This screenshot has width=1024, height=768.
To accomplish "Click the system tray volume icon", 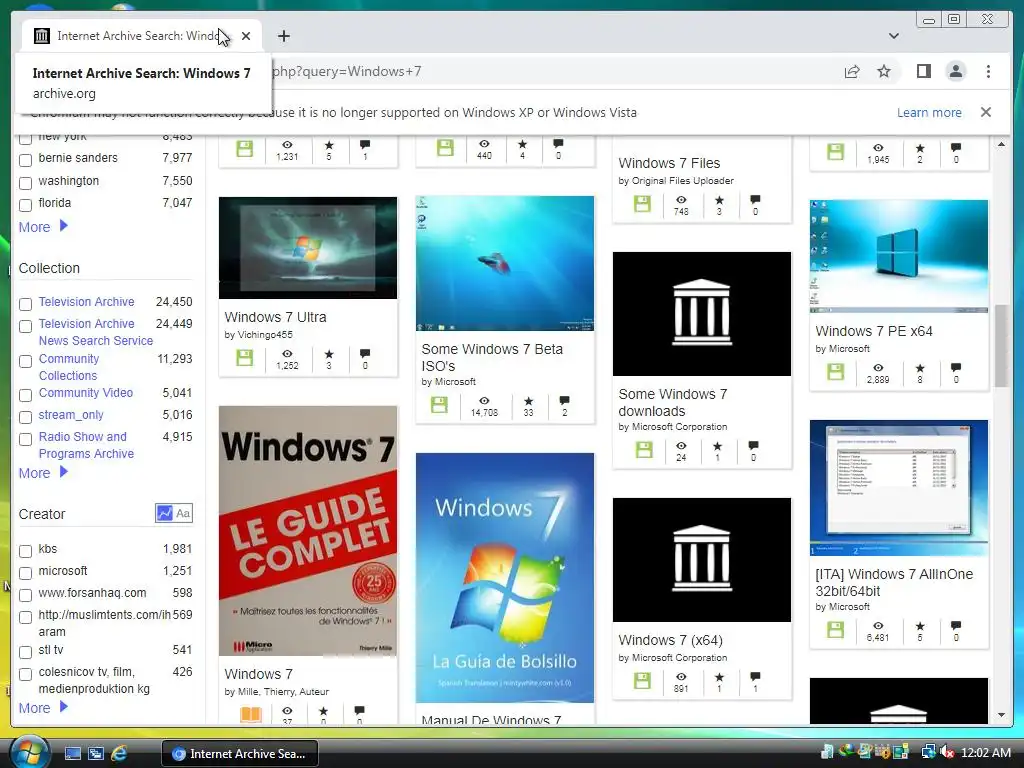I will click(947, 753).
